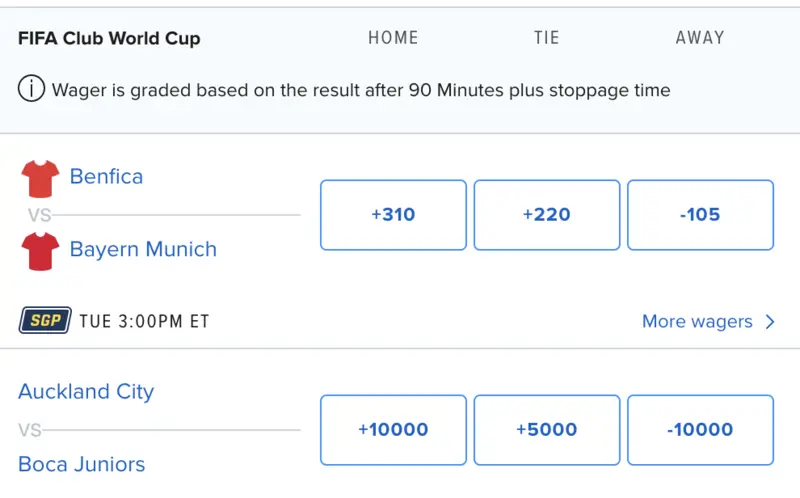
Task: Click the Benfica red jersey icon
Action: pyautogui.click(x=40, y=178)
